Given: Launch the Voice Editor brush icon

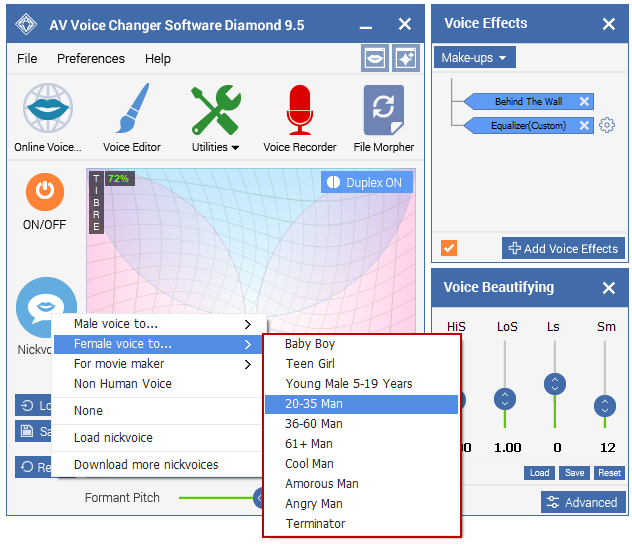Looking at the screenshot, I should click(132, 111).
